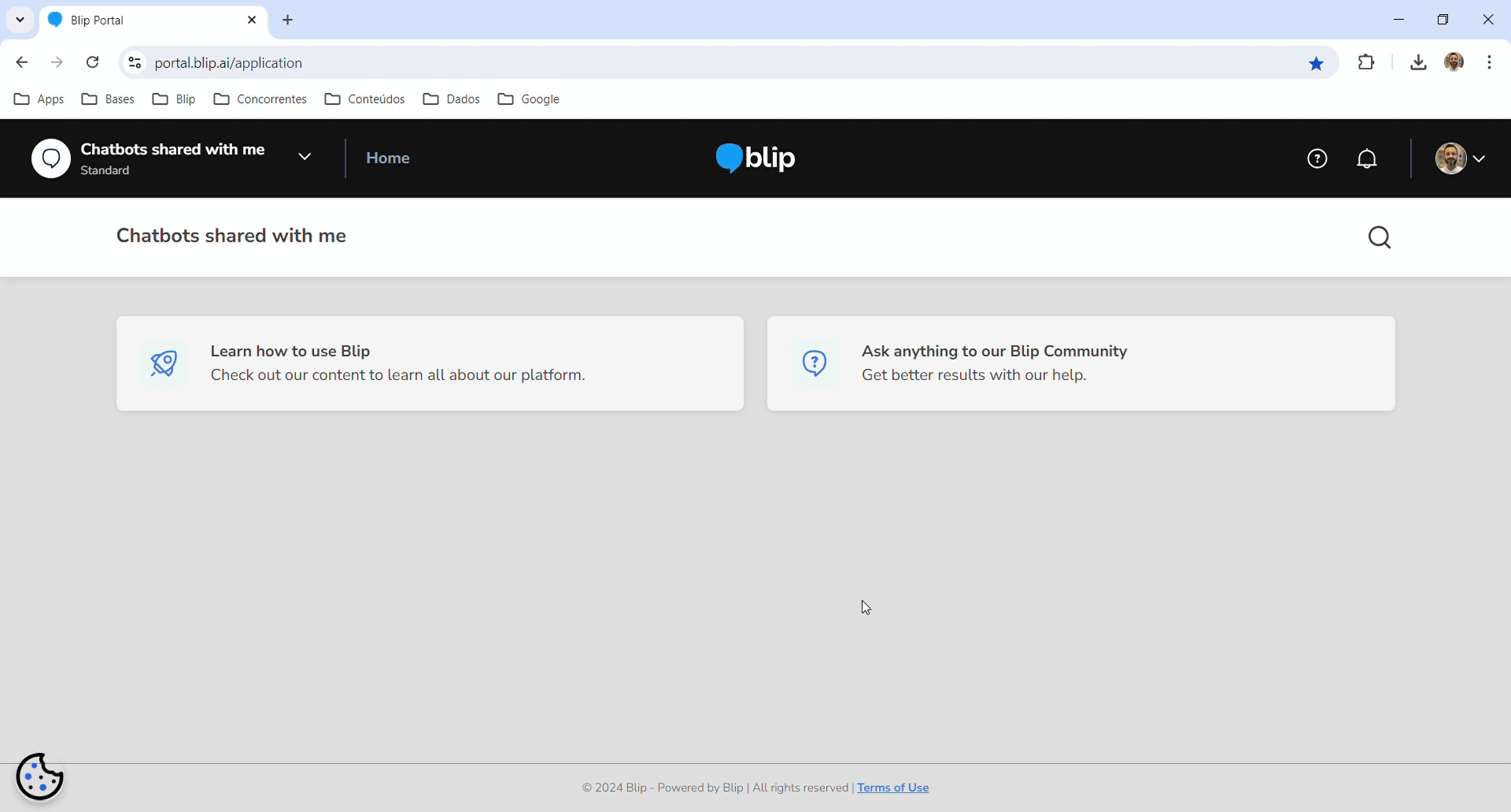View site information icon
The height and width of the screenshot is (812, 1511).
coord(135,62)
